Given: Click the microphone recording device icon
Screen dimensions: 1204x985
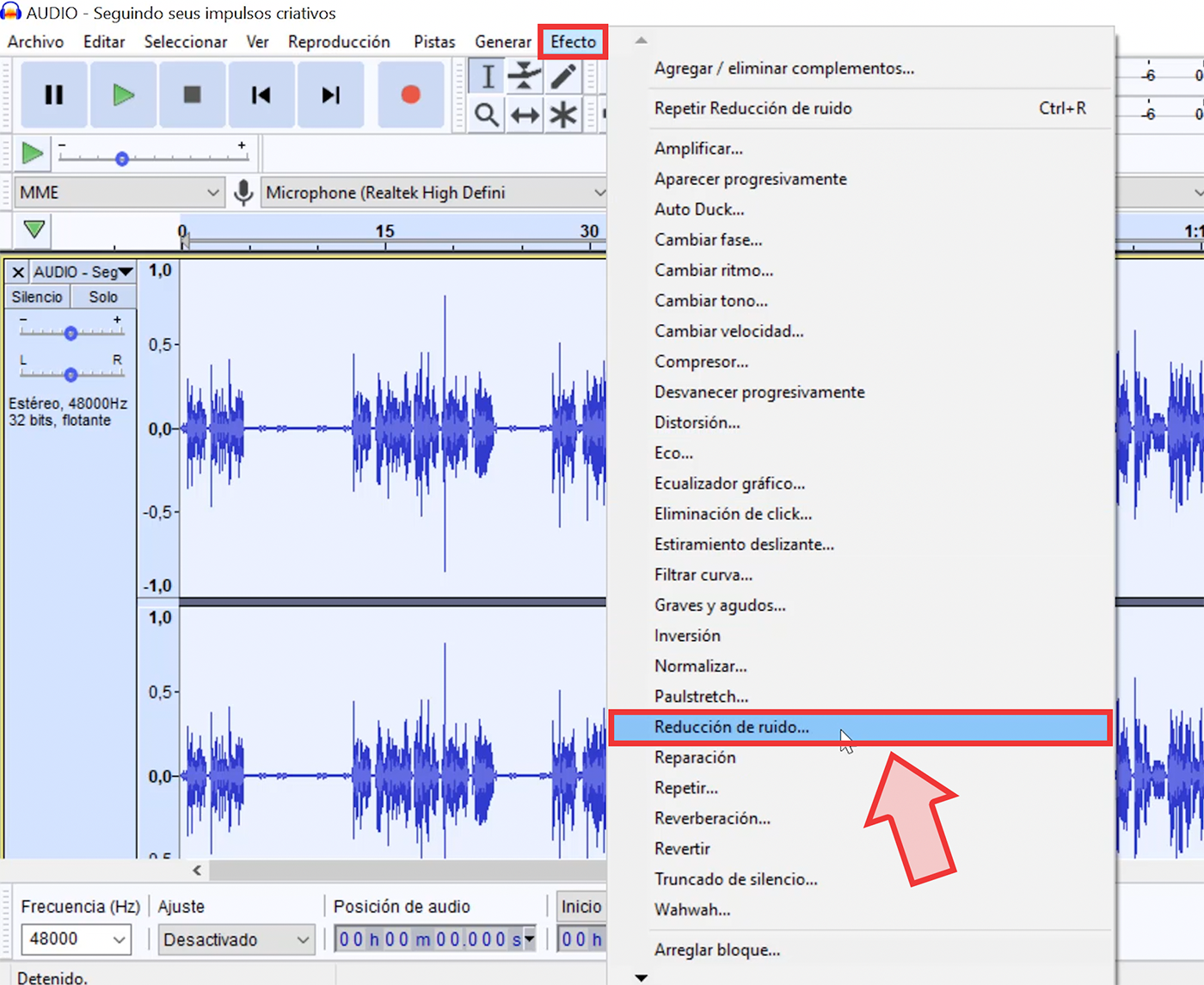Looking at the screenshot, I should click(244, 193).
